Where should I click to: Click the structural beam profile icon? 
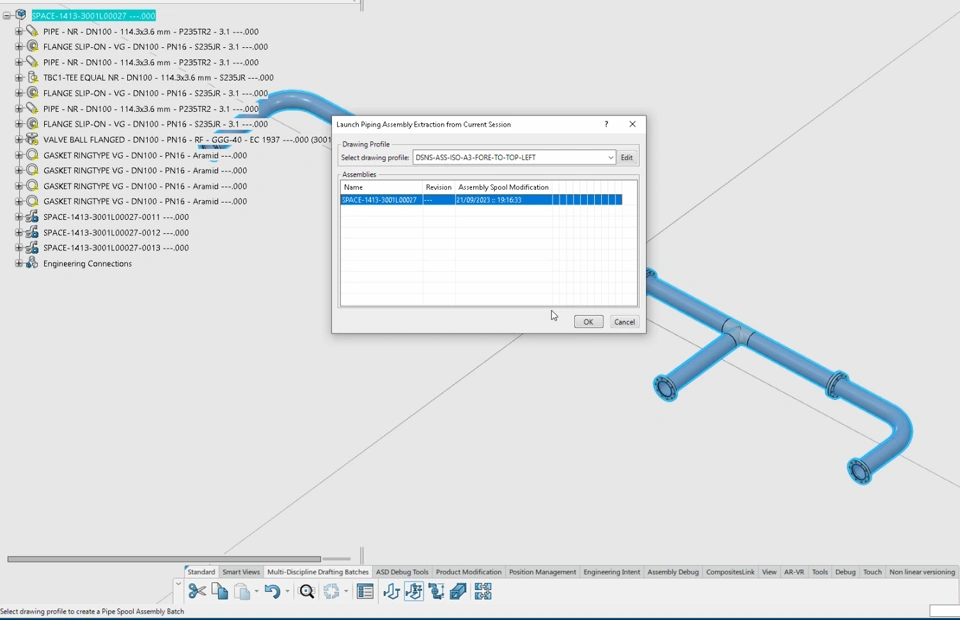click(x=458, y=591)
